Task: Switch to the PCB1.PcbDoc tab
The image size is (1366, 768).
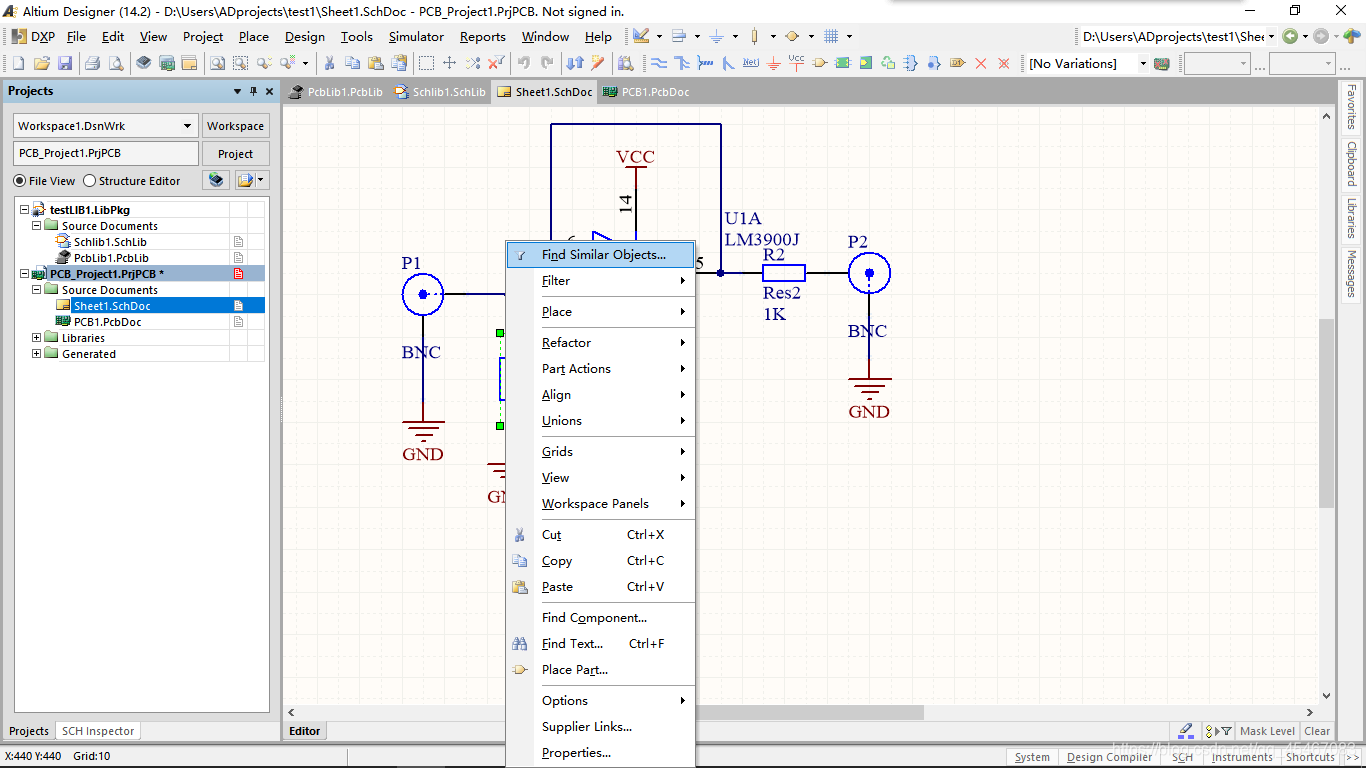Action: pos(647,92)
